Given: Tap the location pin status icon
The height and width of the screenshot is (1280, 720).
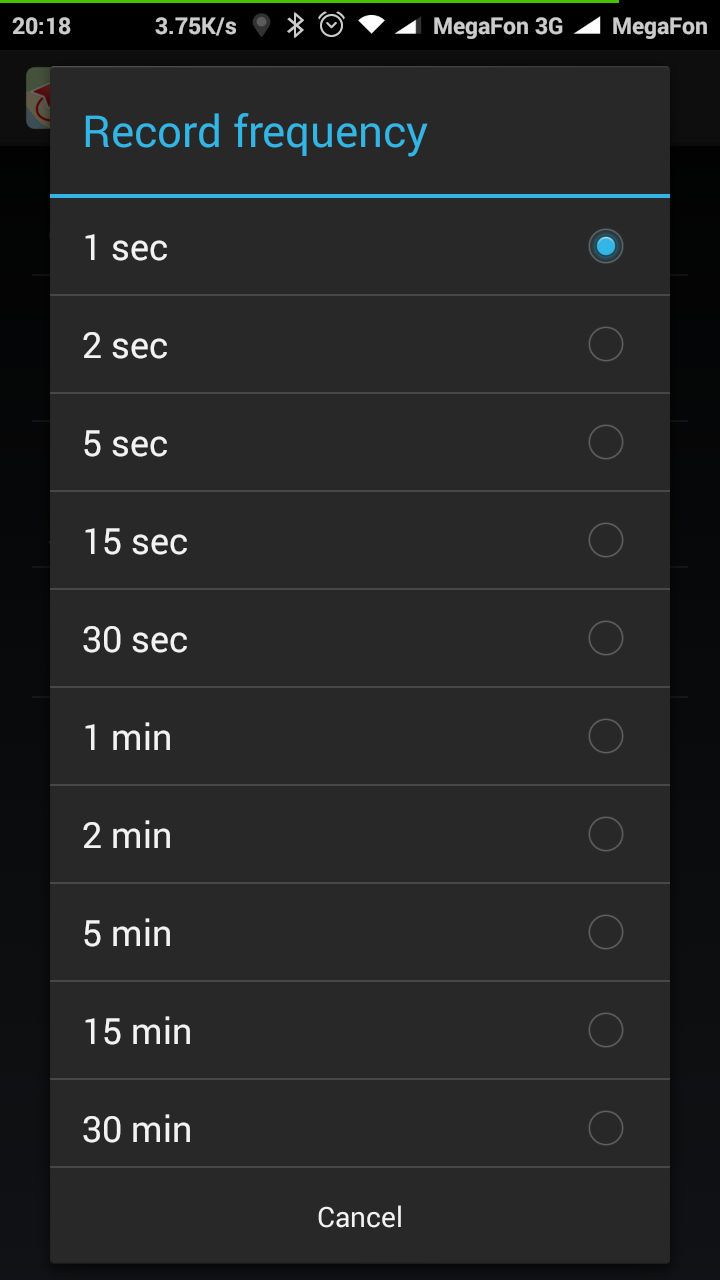Looking at the screenshot, I should click(262, 26).
